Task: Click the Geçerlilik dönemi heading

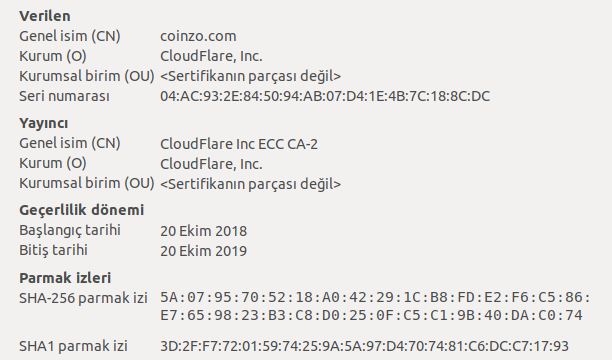Action: pyautogui.click(x=82, y=210)
